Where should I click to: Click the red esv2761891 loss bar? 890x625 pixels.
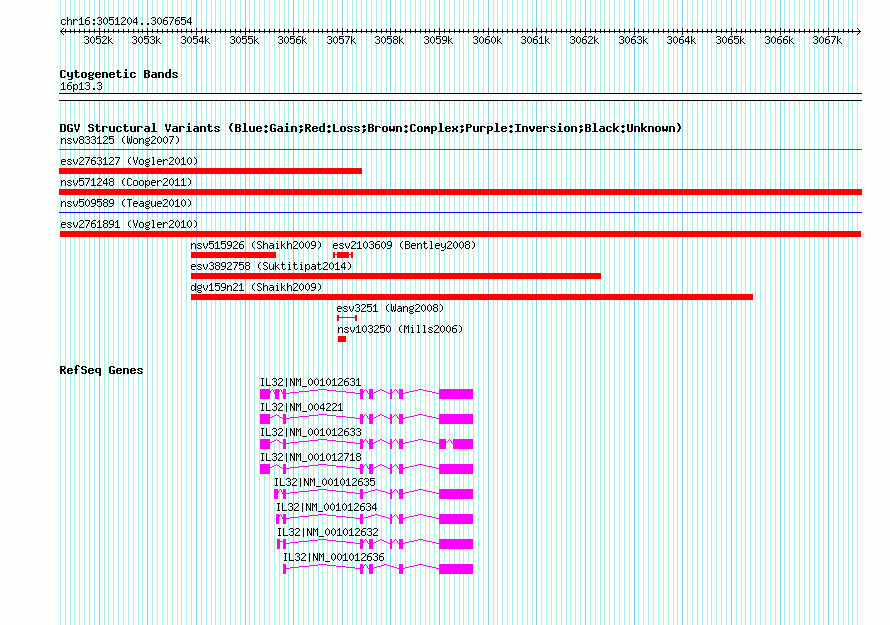pos(460,234)
